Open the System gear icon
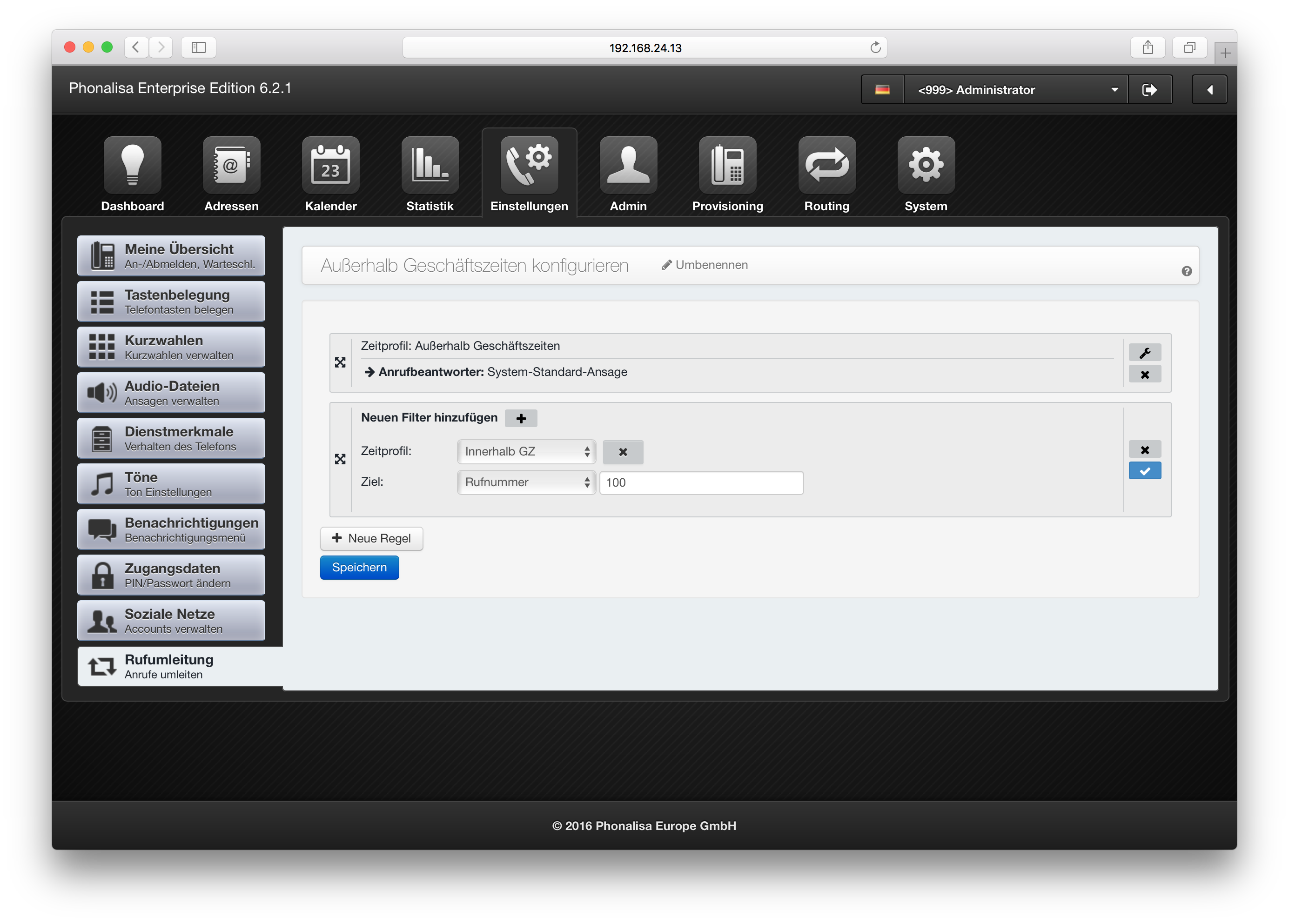Viewport: 1289px width, 924px height. tap(926, 165)
